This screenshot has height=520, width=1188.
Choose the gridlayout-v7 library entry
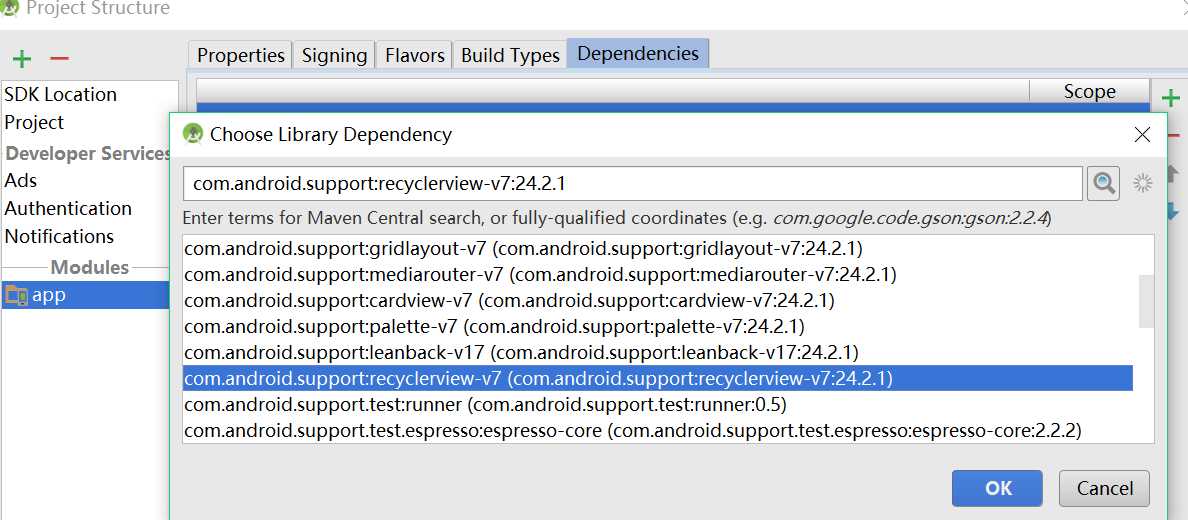pos(523,248)
